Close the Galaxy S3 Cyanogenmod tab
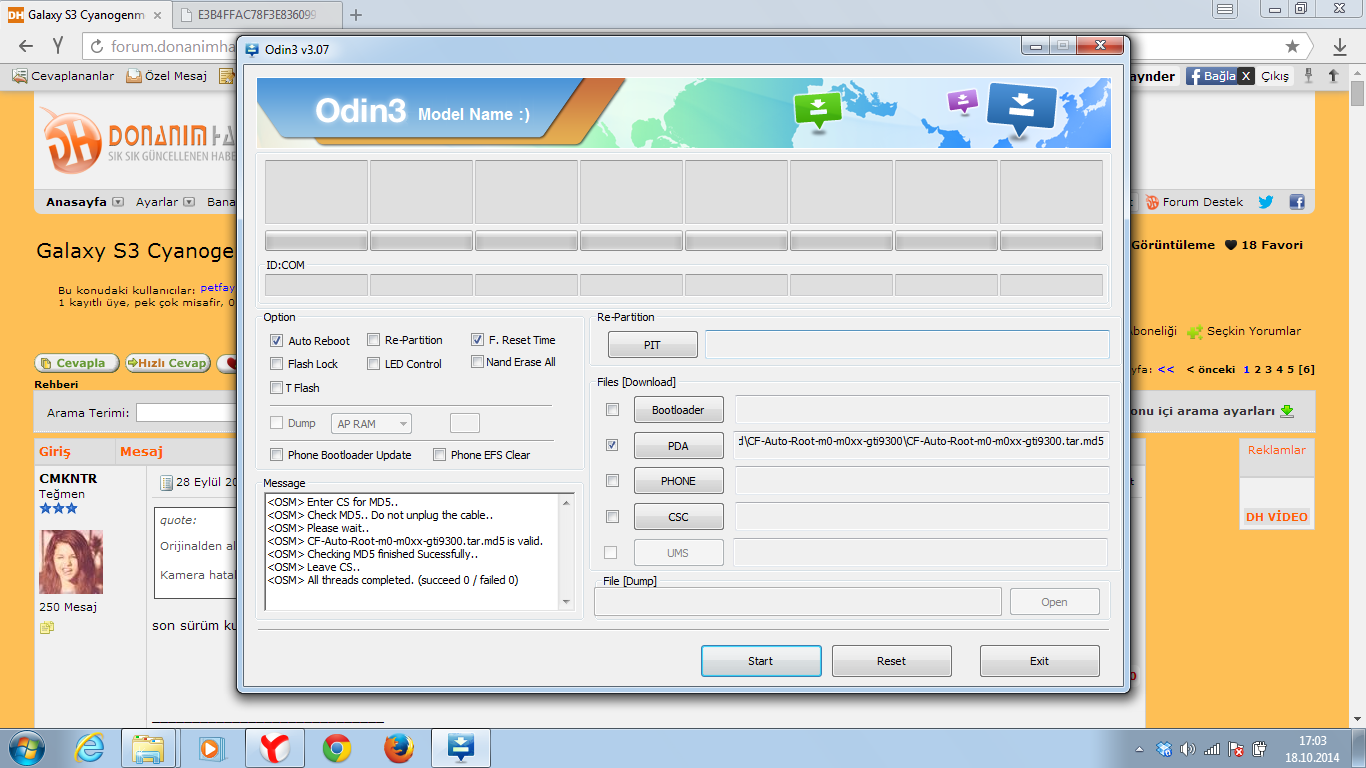1366x768 pixels. coord(157,15)
